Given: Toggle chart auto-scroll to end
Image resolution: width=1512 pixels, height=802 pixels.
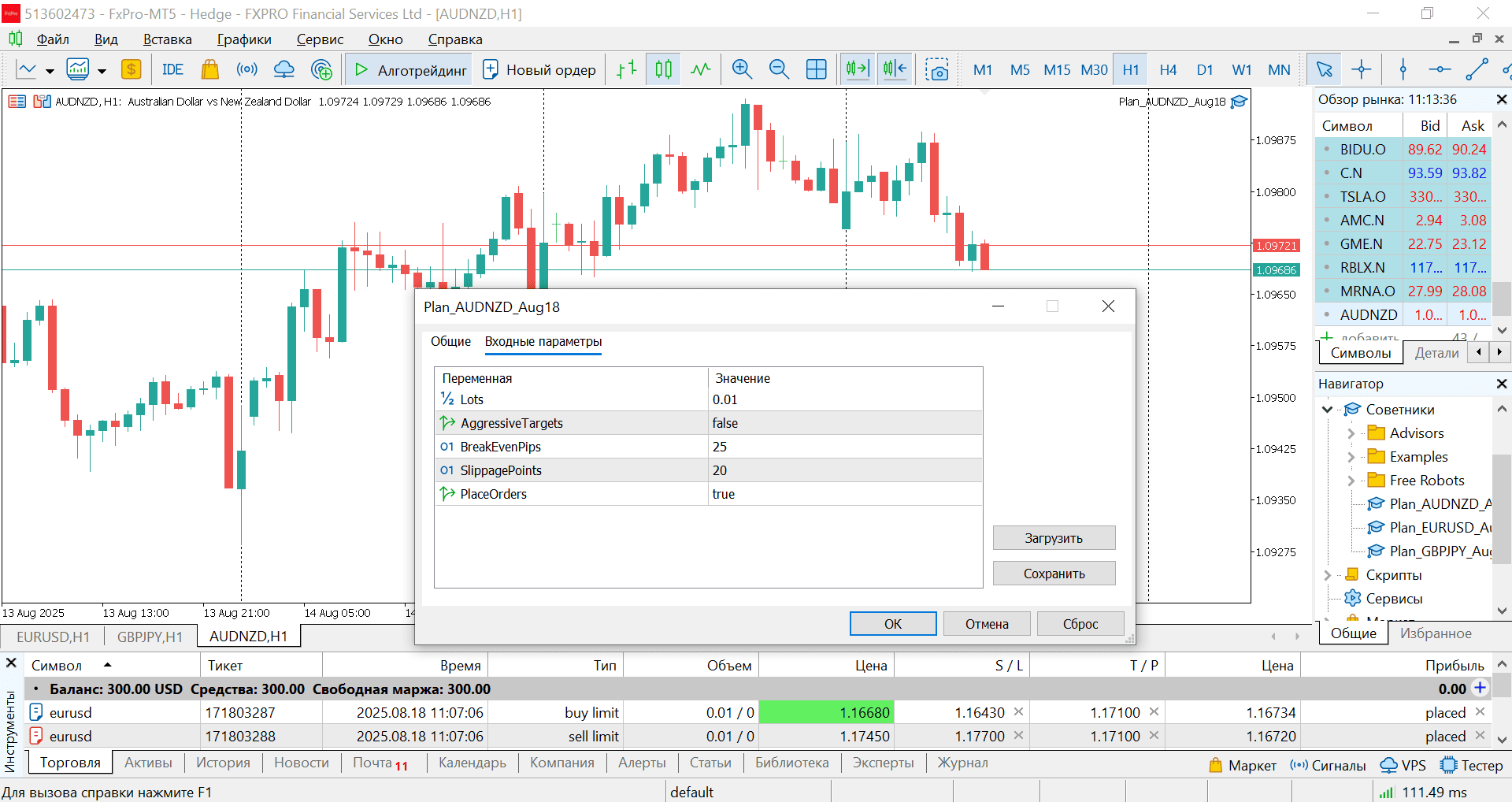Looking at the screenshot, I should pos(857,69).
